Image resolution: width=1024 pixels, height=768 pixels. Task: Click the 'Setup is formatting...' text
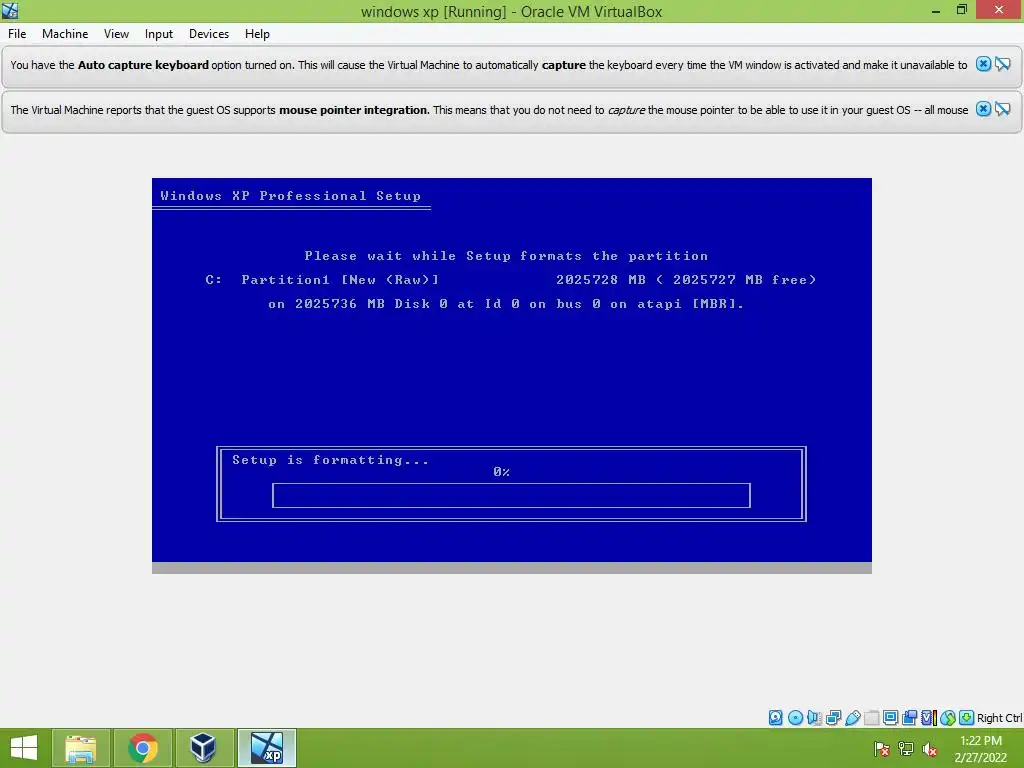pos(330,460)
